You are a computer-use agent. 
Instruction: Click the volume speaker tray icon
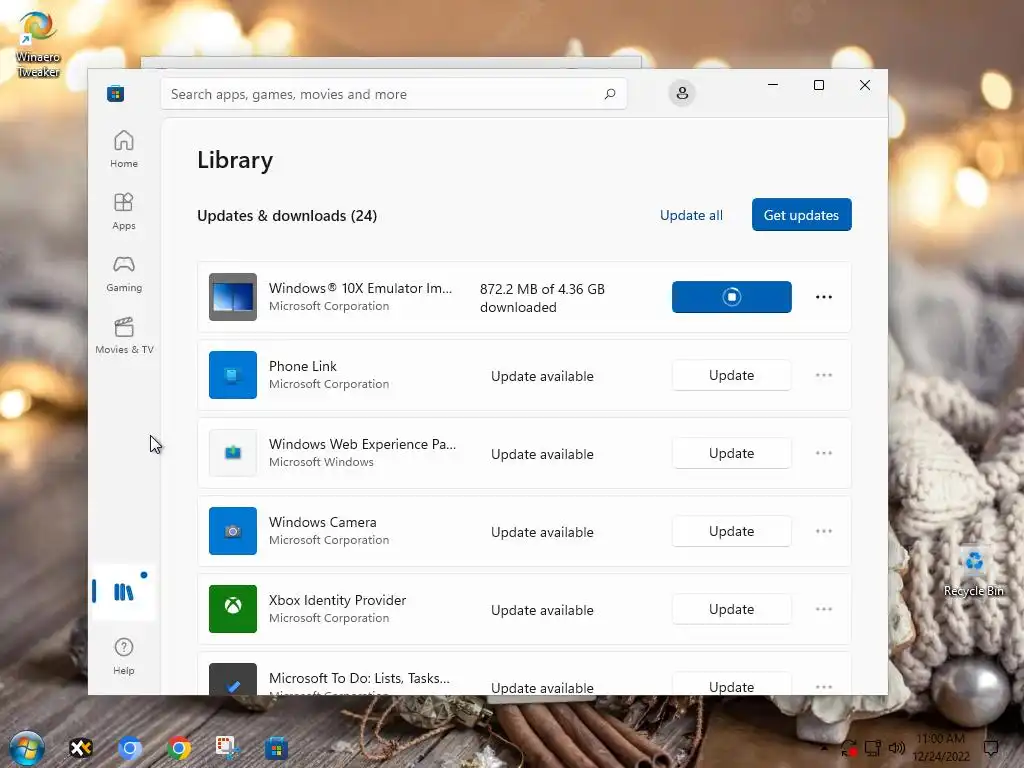(897, 748)
